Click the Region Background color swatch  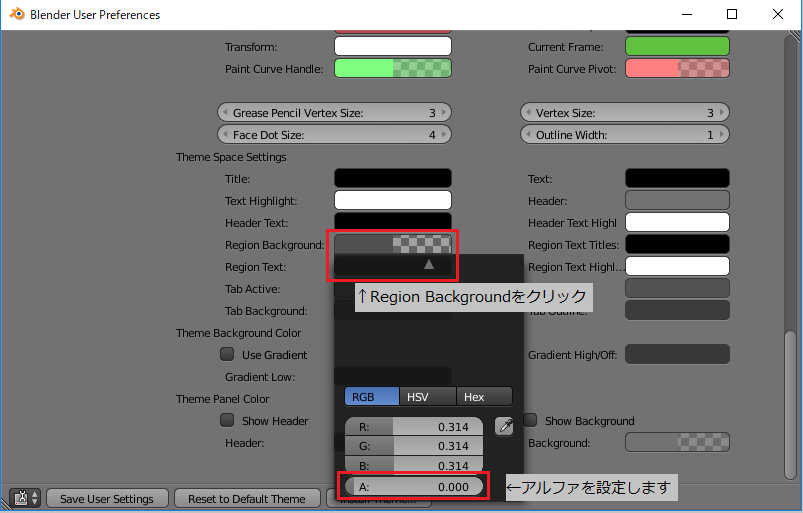tap(393, 244)
